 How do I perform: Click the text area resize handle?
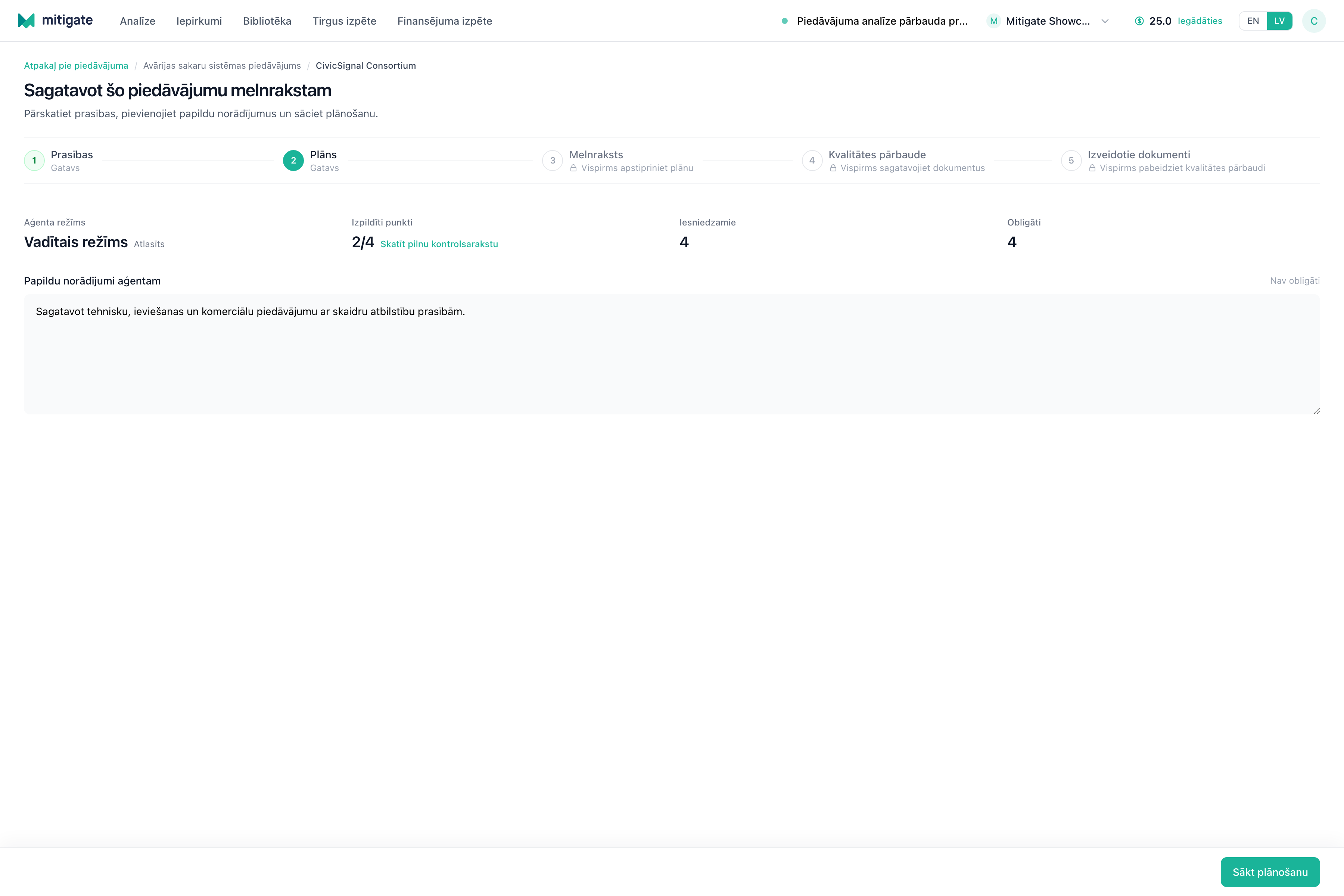(1317, 411)
